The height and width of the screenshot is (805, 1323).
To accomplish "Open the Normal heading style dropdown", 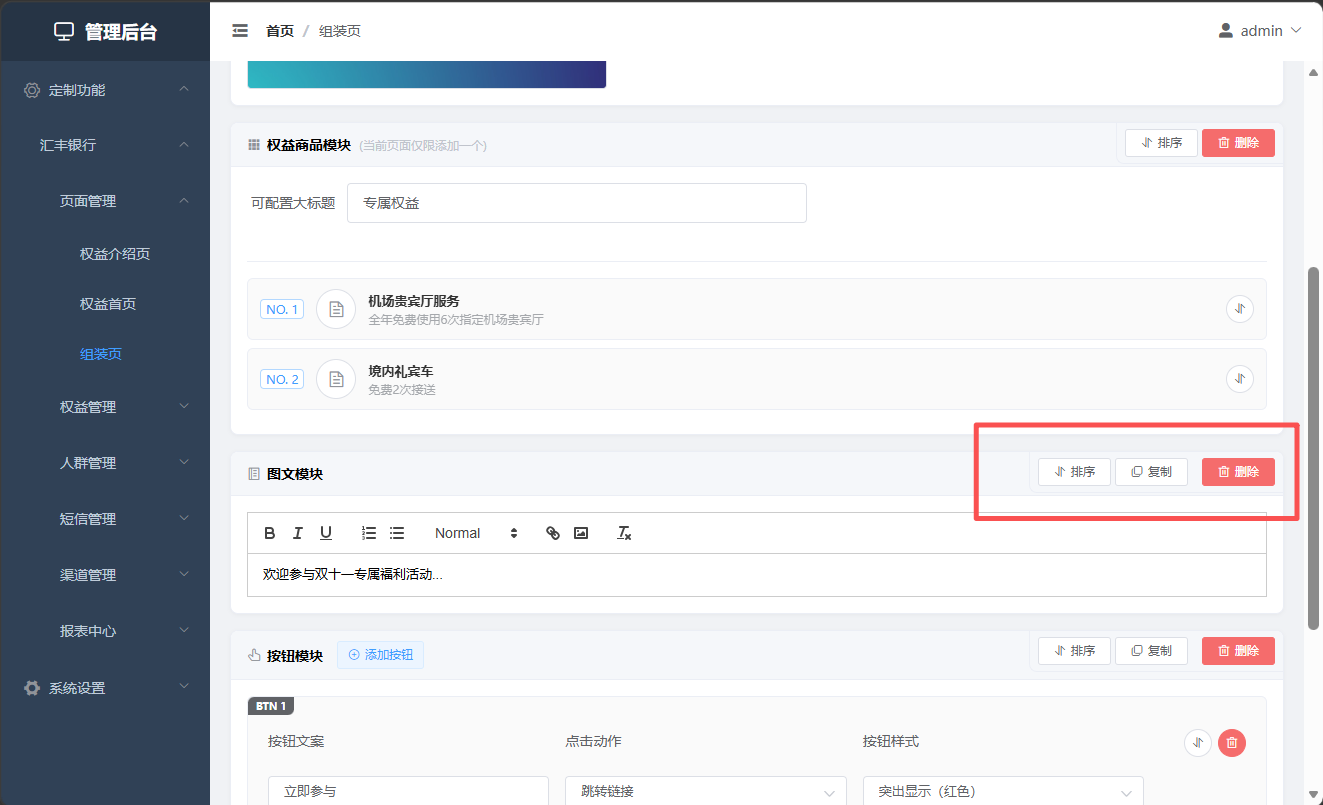I will click(x=475, y=533).
